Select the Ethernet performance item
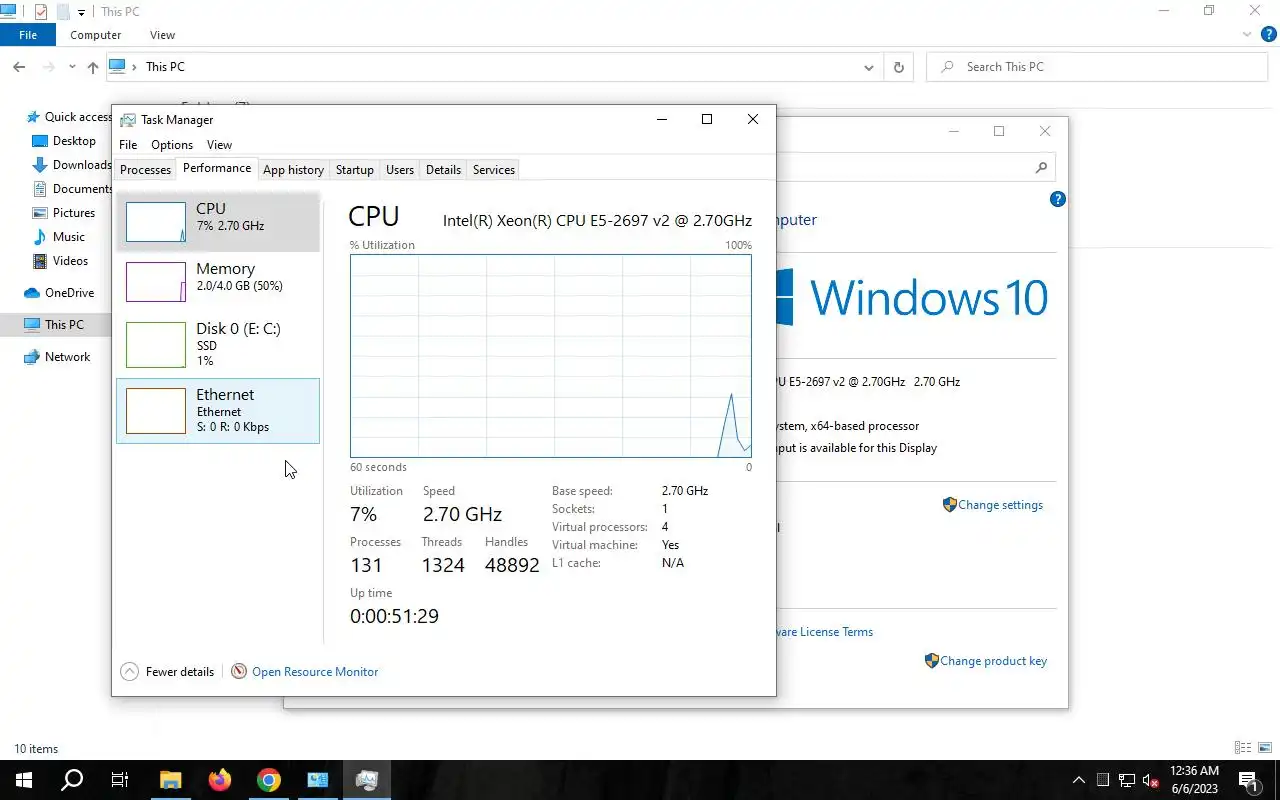 tap(218, 411)
